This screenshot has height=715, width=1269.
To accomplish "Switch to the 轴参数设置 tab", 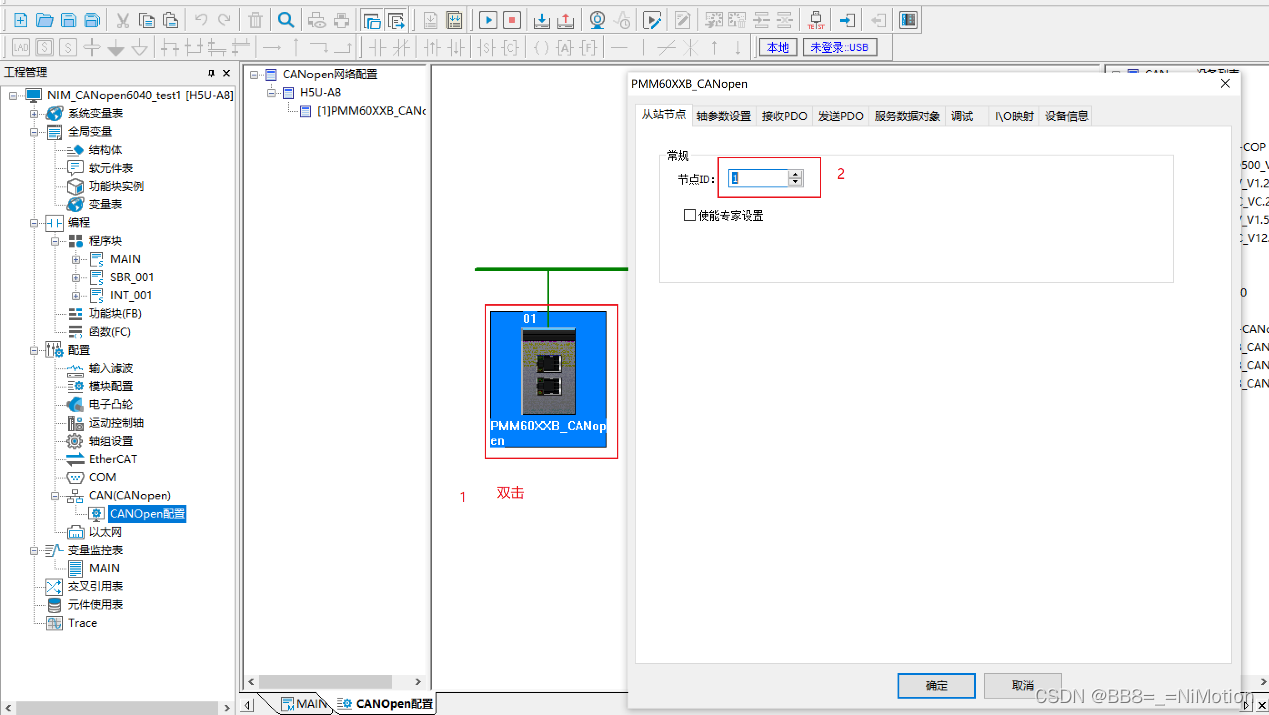I will pyautogui.click(x=723, y=116).
